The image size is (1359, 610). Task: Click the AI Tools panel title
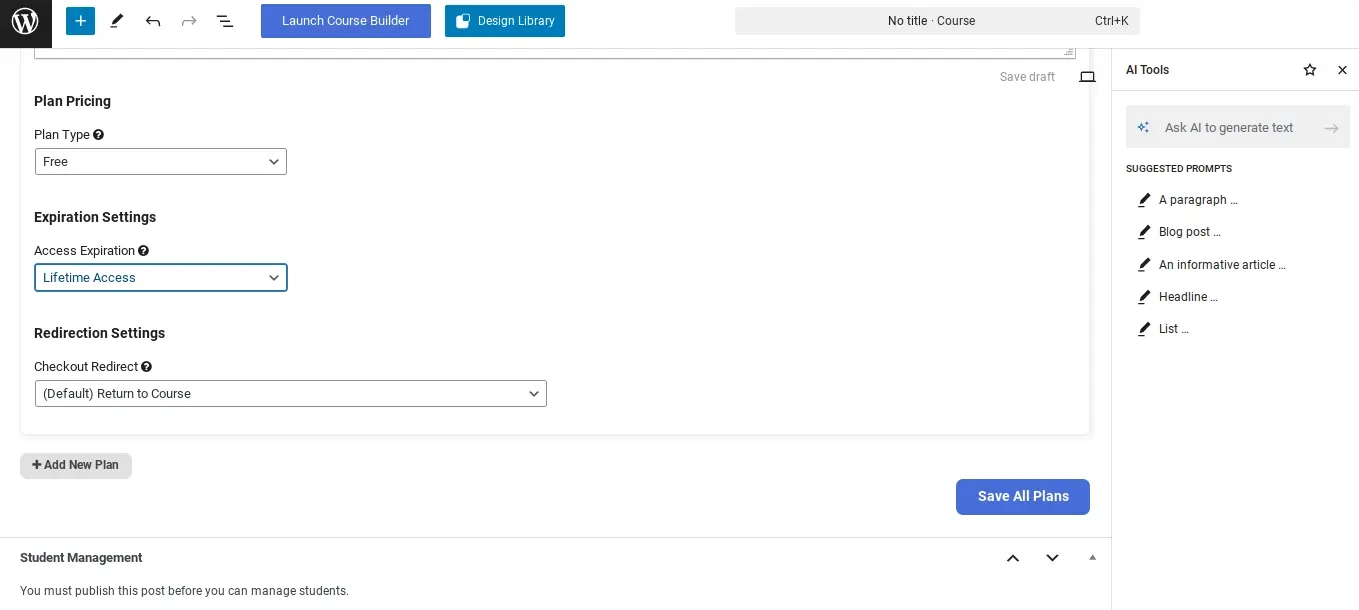tap(1147, 70)
